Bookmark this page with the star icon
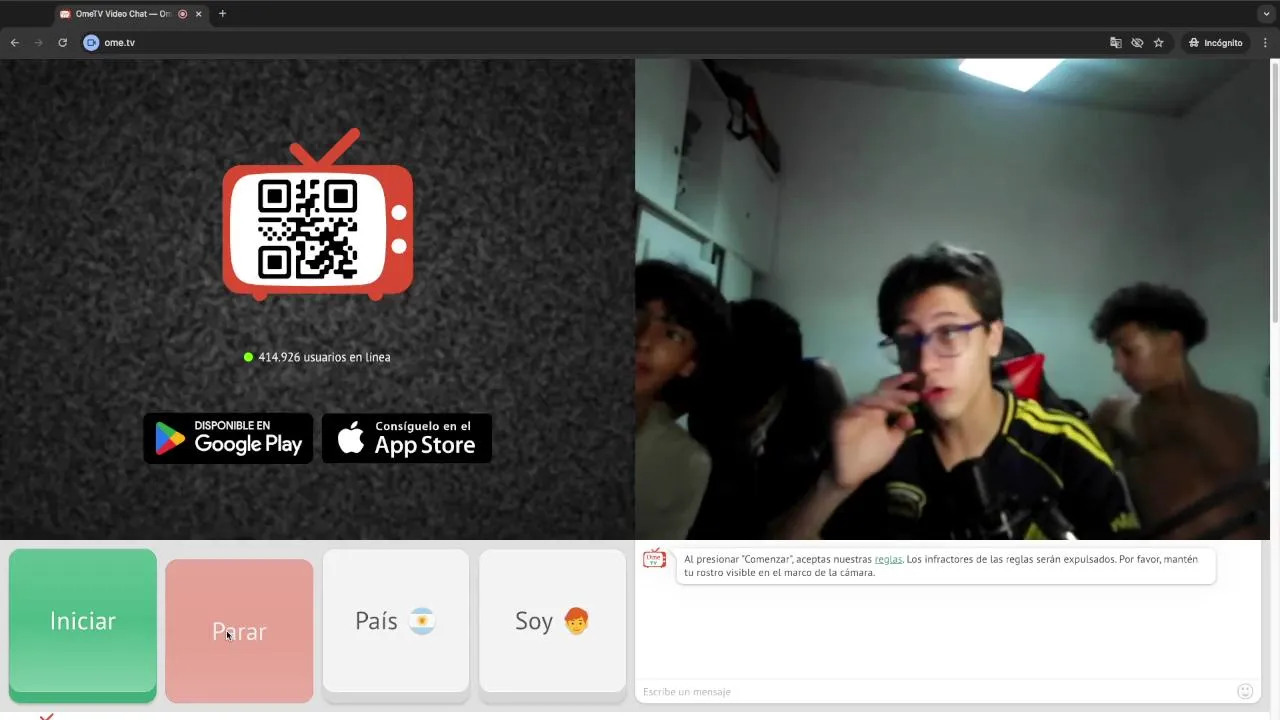The width and height of the screenshot is (1280, 720). (1158, 43)
